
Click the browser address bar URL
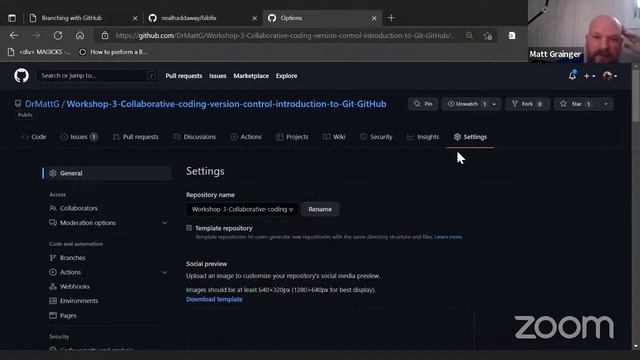click(285, 36)
